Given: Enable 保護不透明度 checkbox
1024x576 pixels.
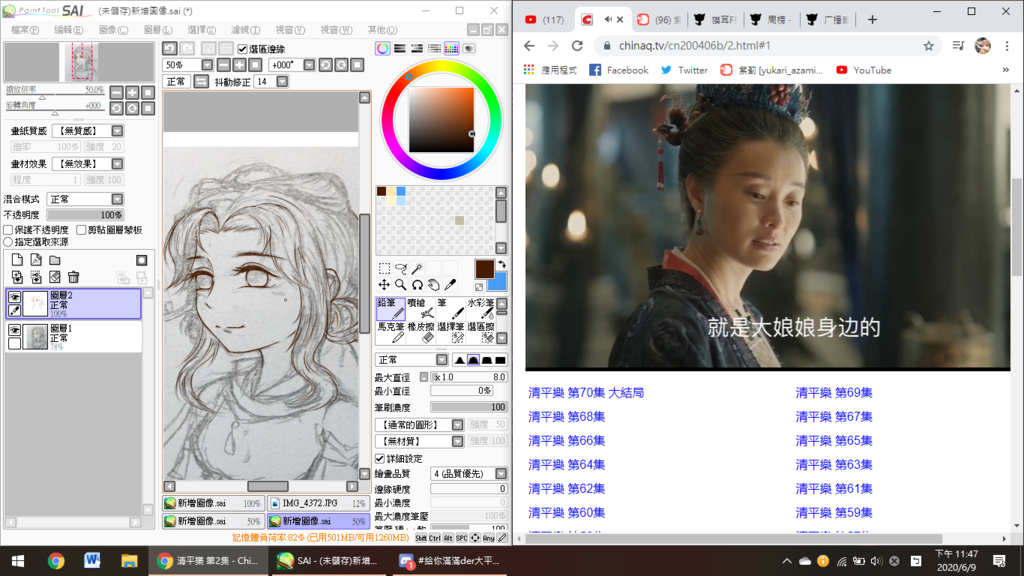Looking at the screenshot, I should tap(8, 230).
